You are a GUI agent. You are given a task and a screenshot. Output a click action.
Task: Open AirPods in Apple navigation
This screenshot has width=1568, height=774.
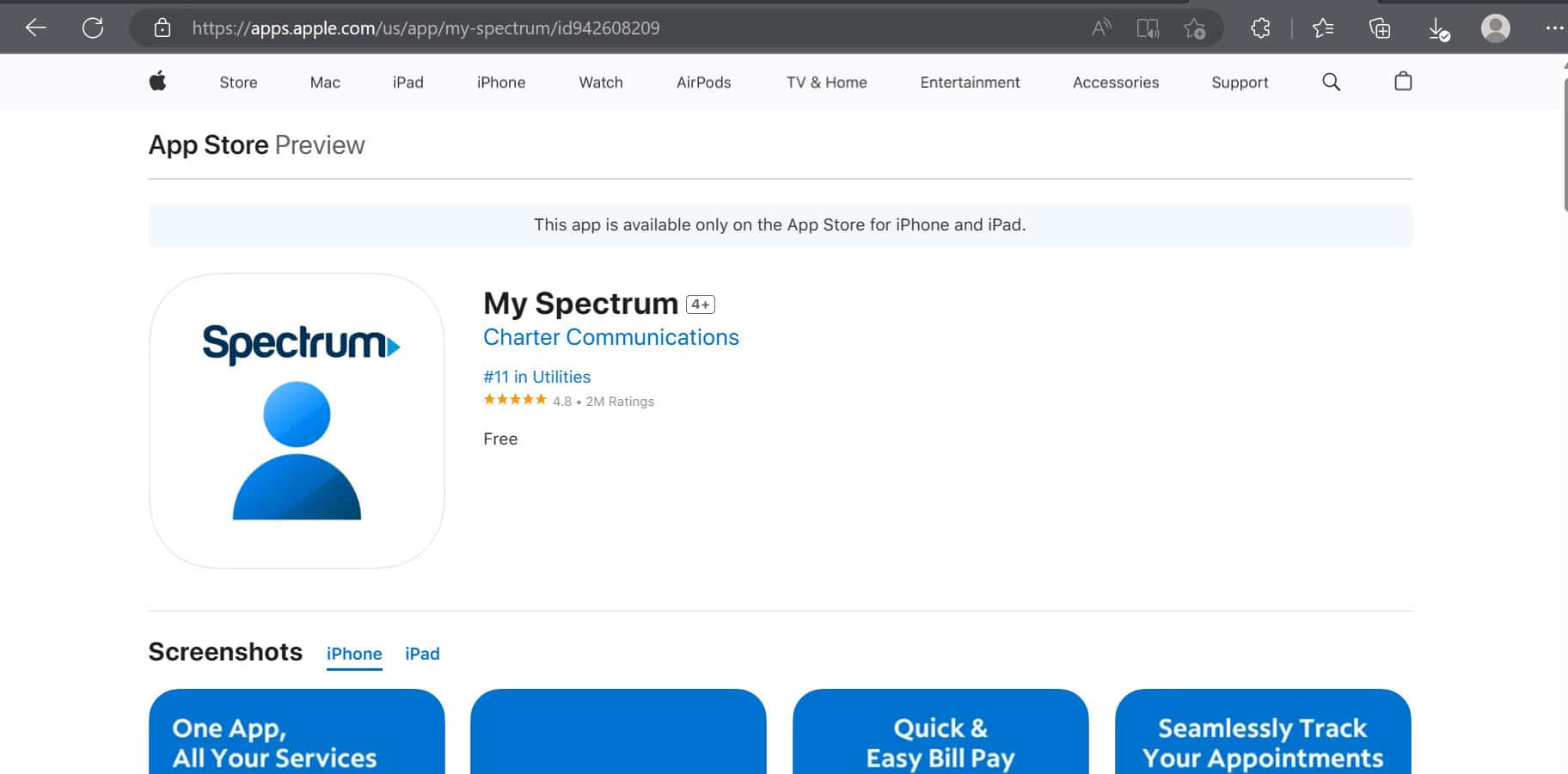pyautogui.click(x=704, y=83)
